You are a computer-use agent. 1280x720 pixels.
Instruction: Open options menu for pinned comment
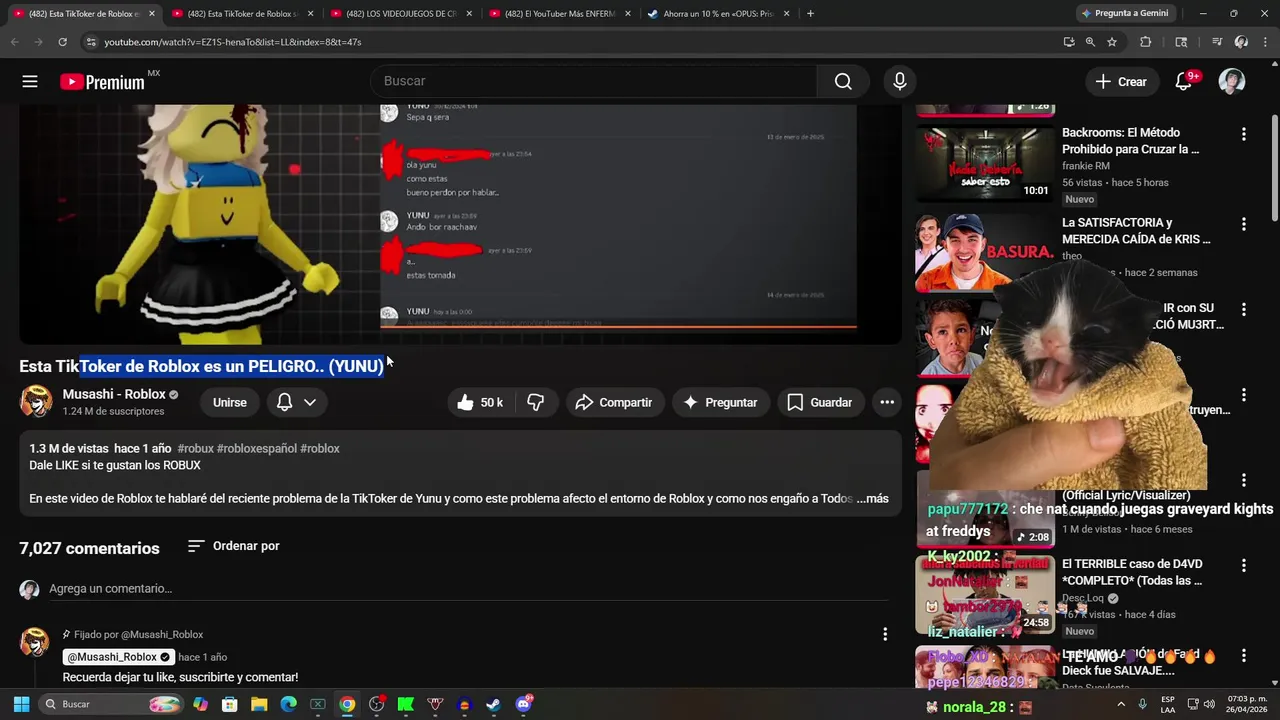[x=884, y=634]
